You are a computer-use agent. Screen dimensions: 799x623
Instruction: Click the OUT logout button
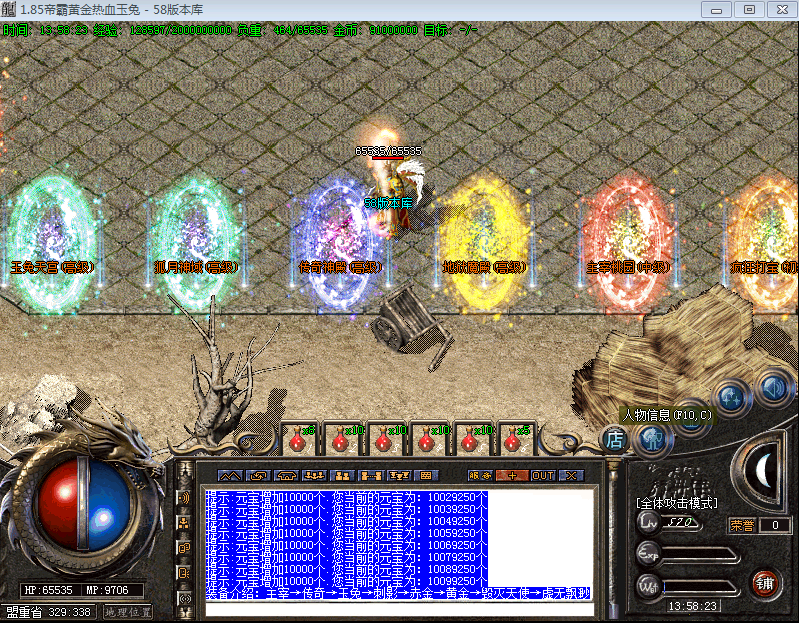543,476
